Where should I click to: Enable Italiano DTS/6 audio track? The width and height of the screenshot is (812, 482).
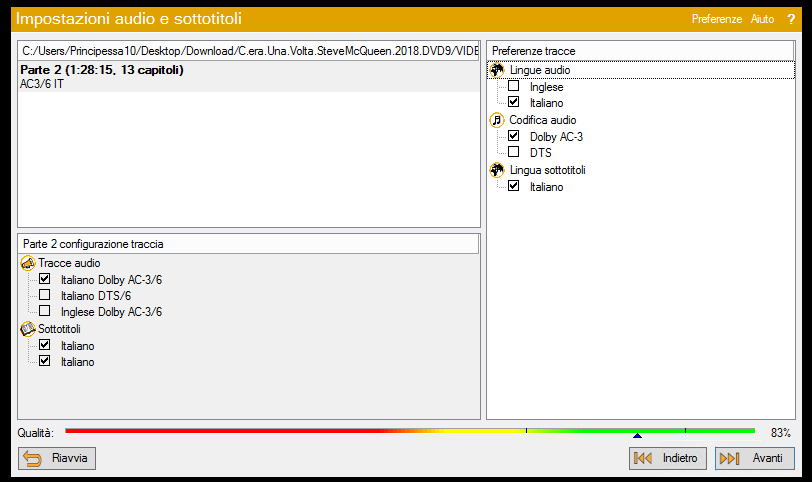point(45,295)
